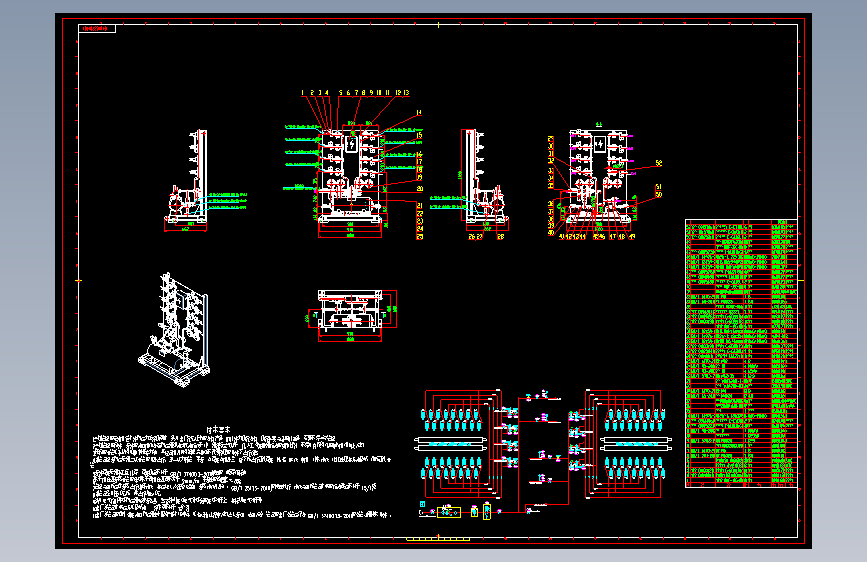
Task: Select the left roller pair in piping schematic
Action: click(451, 444)
